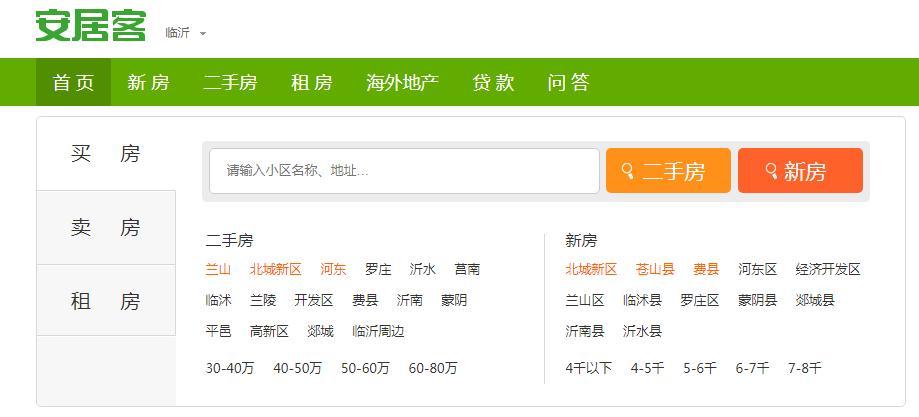Viewport: 919px width, 417px height.
Task: Filter new homes by 4千以下
Action: pos(588,368)
